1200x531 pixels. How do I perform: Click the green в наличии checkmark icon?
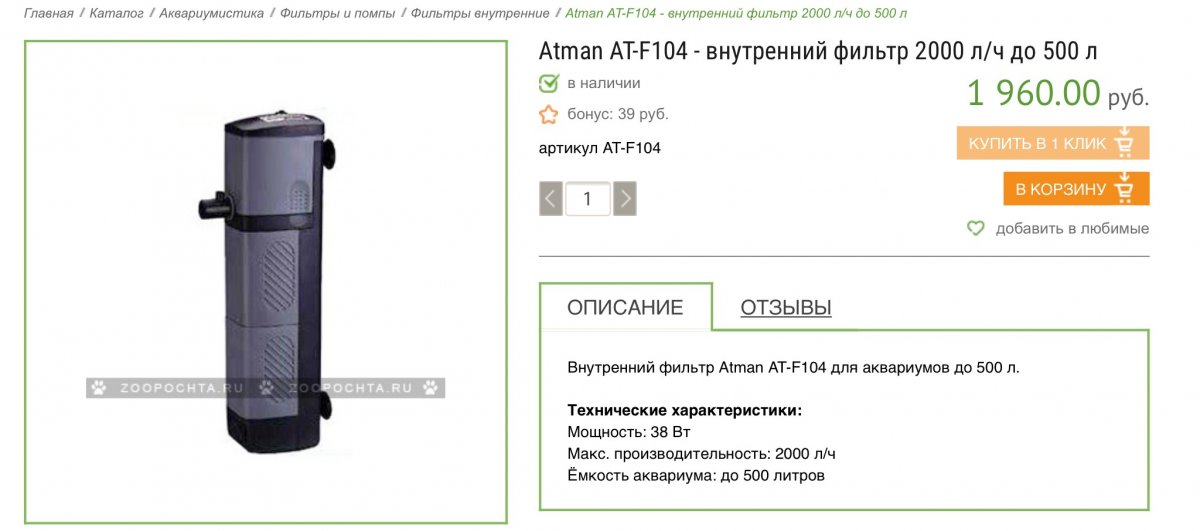coord(549,83)
